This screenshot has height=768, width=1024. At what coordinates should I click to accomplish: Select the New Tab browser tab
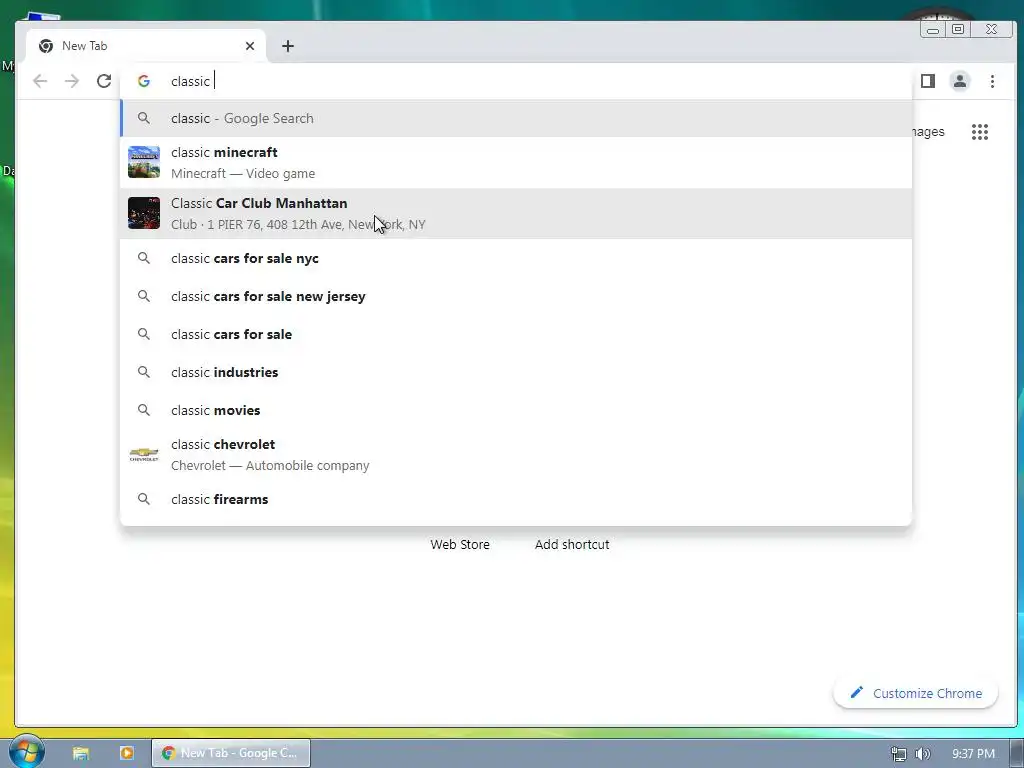click(146, 46)
